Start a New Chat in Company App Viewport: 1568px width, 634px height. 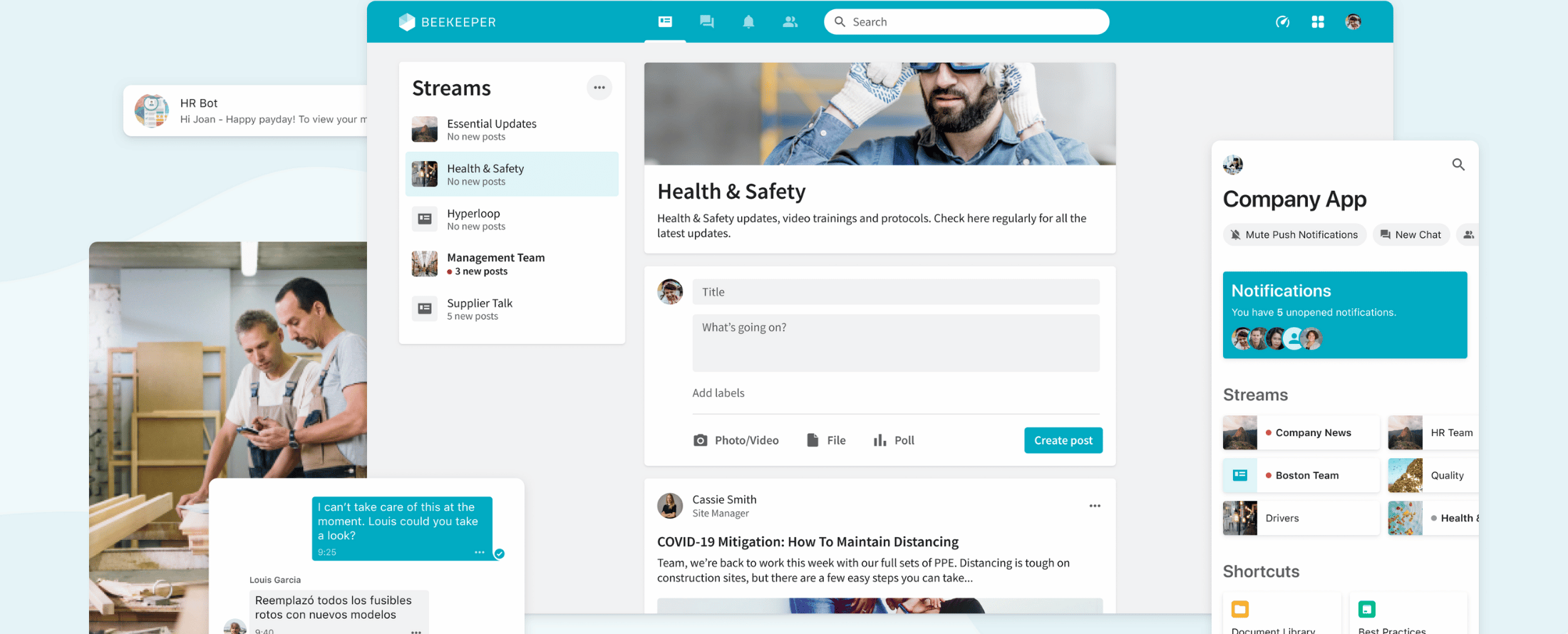click(x=1410, y=234)
